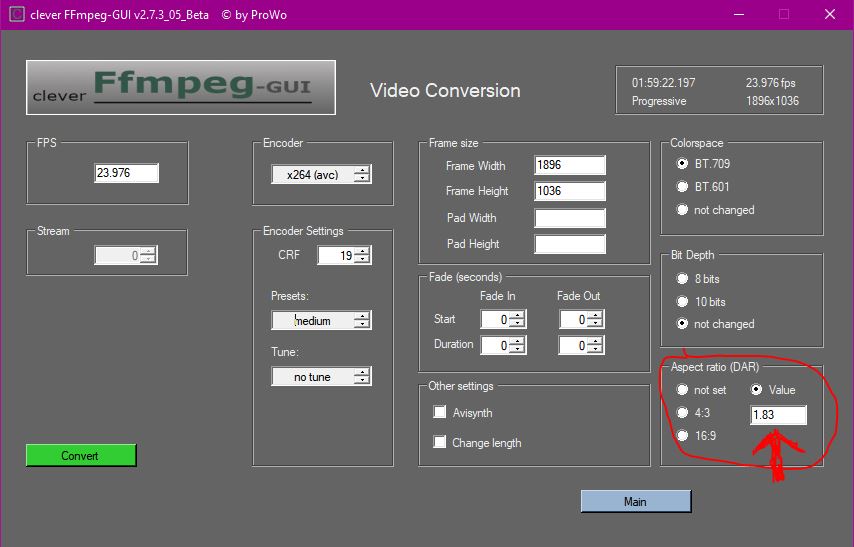Click the app icon in the title bar
This screenshot has height=547, width=854.
(x=16, y=14)
